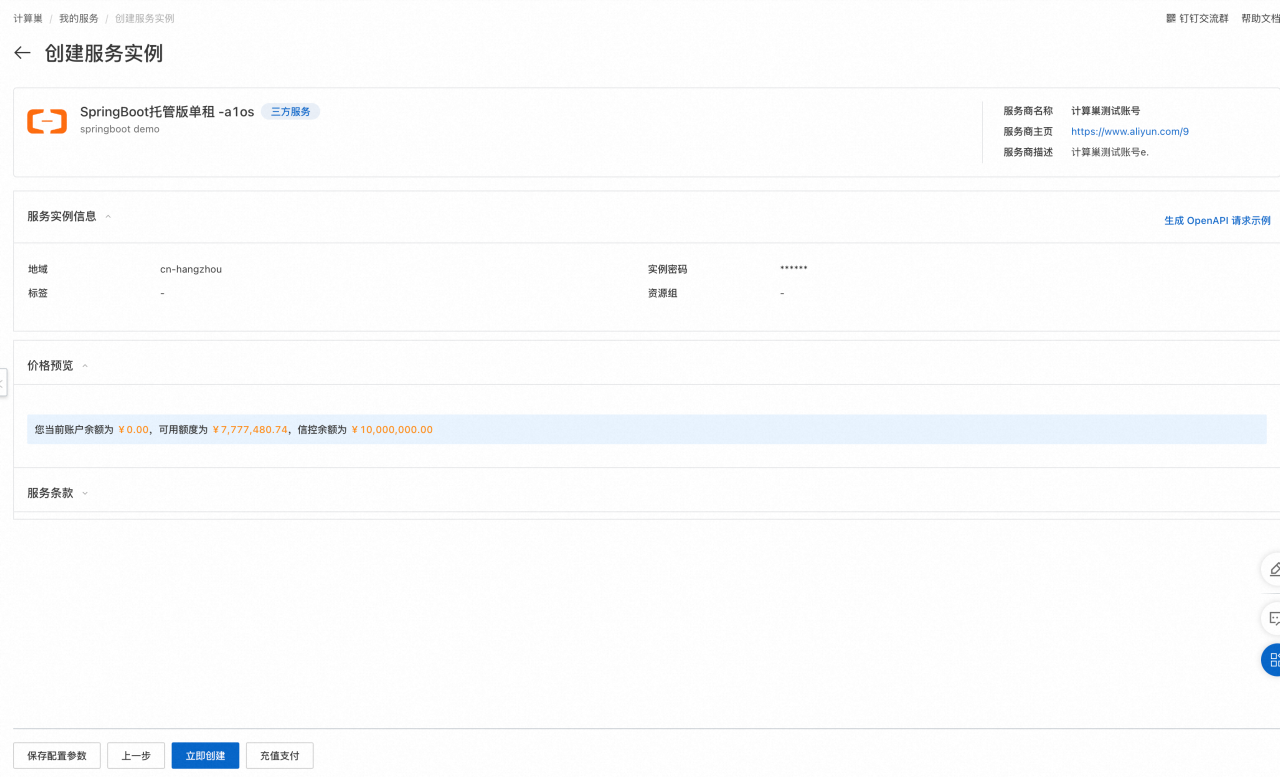Collapse the 服务实例信息 section

[108, 217]
